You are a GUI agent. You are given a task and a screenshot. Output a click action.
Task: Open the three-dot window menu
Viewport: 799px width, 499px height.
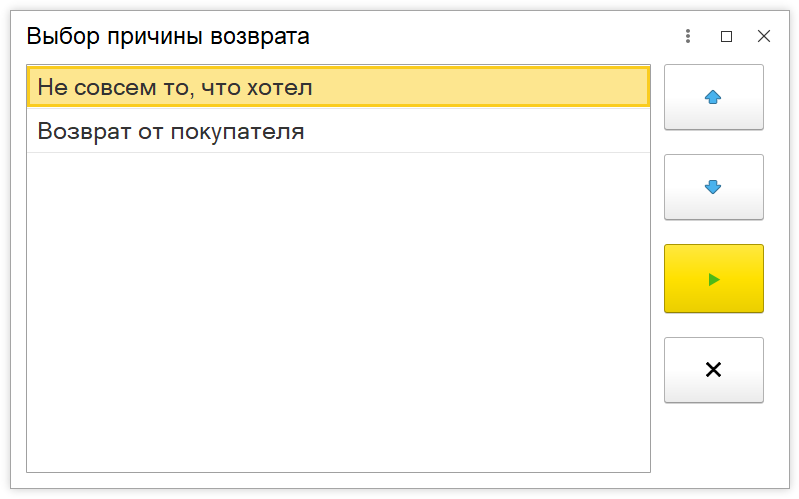688,36
